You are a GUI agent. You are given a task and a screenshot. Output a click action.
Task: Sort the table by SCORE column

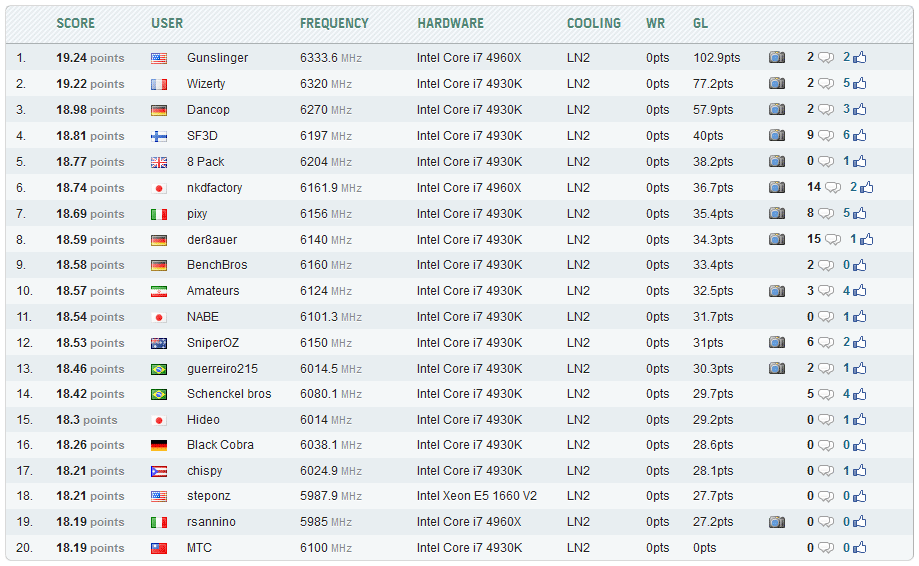tap(75, 23)
